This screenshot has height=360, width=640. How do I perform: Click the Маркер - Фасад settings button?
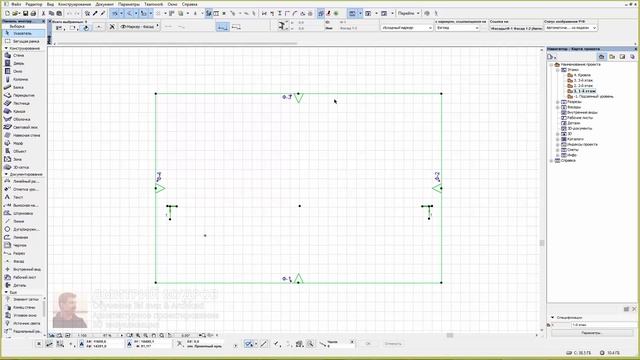coord(139,27)
